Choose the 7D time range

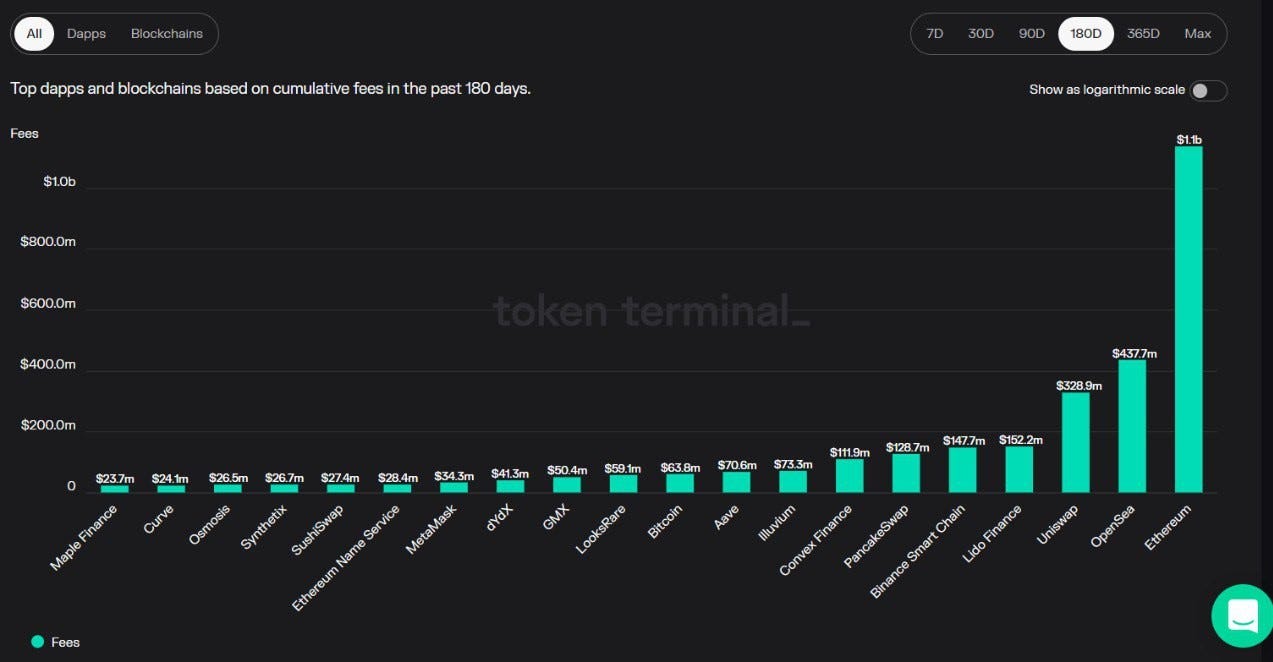pyautogui.click(x=935, y=34)
